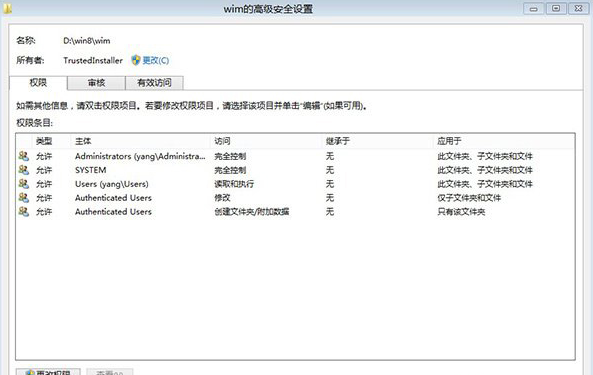The image size is (593, 375).
Task: Click the user icon in the SYSTEM row
Action: click(24, 170)
